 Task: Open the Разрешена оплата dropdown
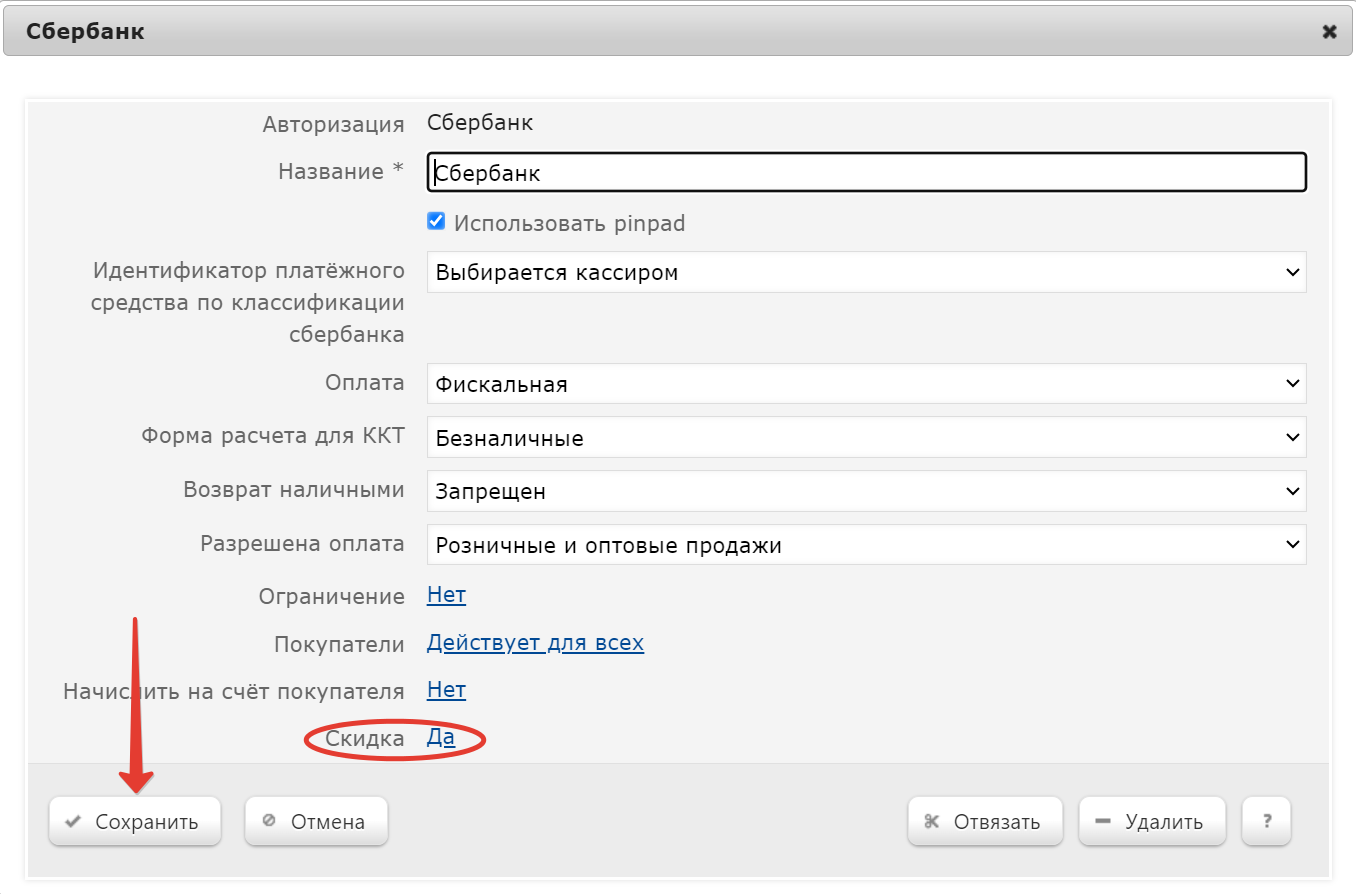pyautogui.click(x=866, y=545)
